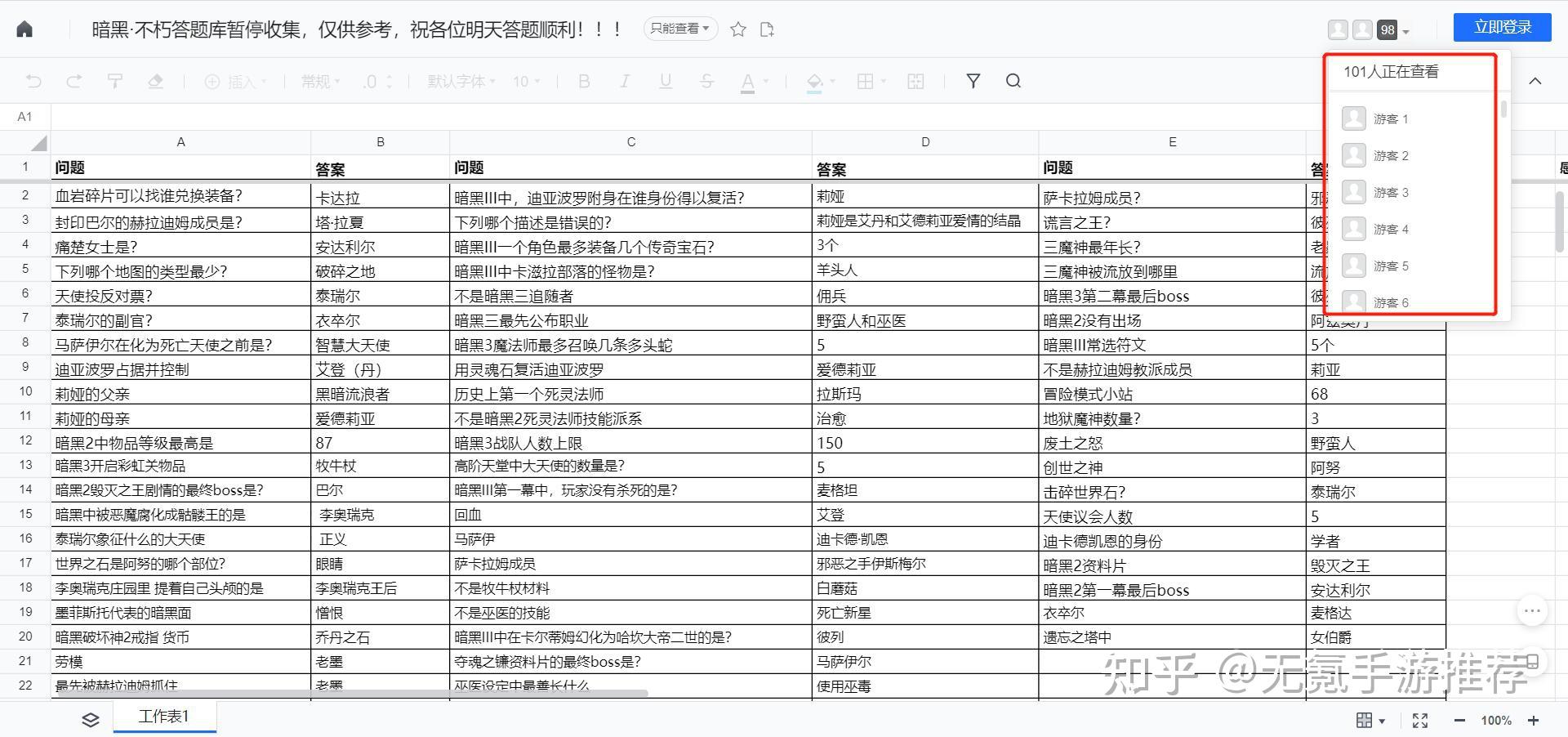Viewport: 1568px width, 737px height.
Task: Toggle bold formatting
Action: [x=584, y=81]
